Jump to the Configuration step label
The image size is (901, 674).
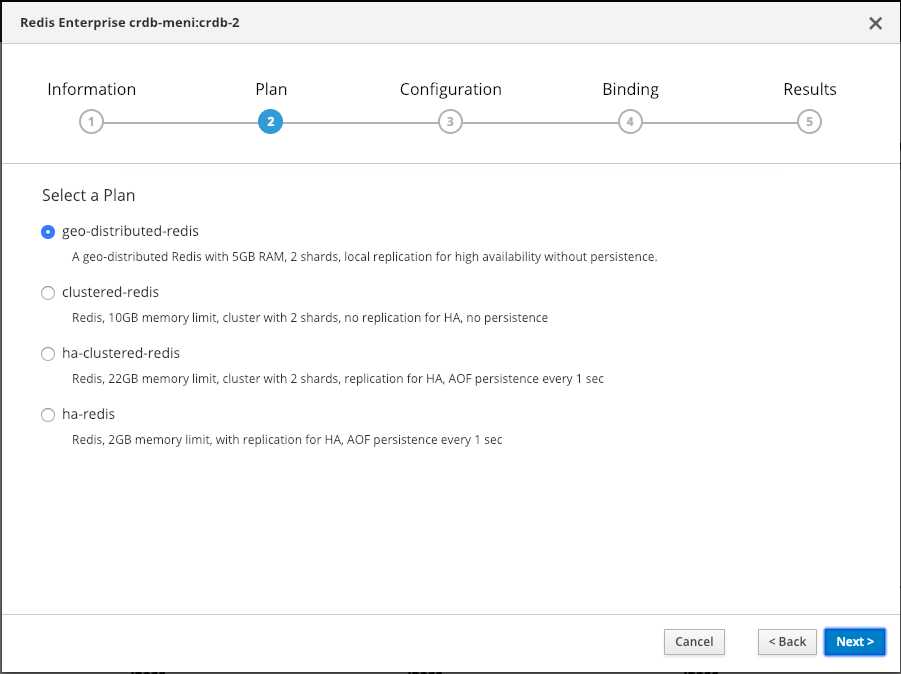pyautogui.click(x=450, y=90)
